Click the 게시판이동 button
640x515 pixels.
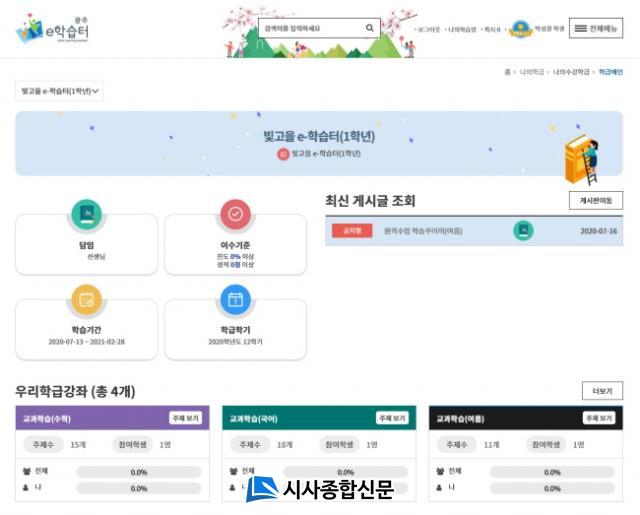595,201
